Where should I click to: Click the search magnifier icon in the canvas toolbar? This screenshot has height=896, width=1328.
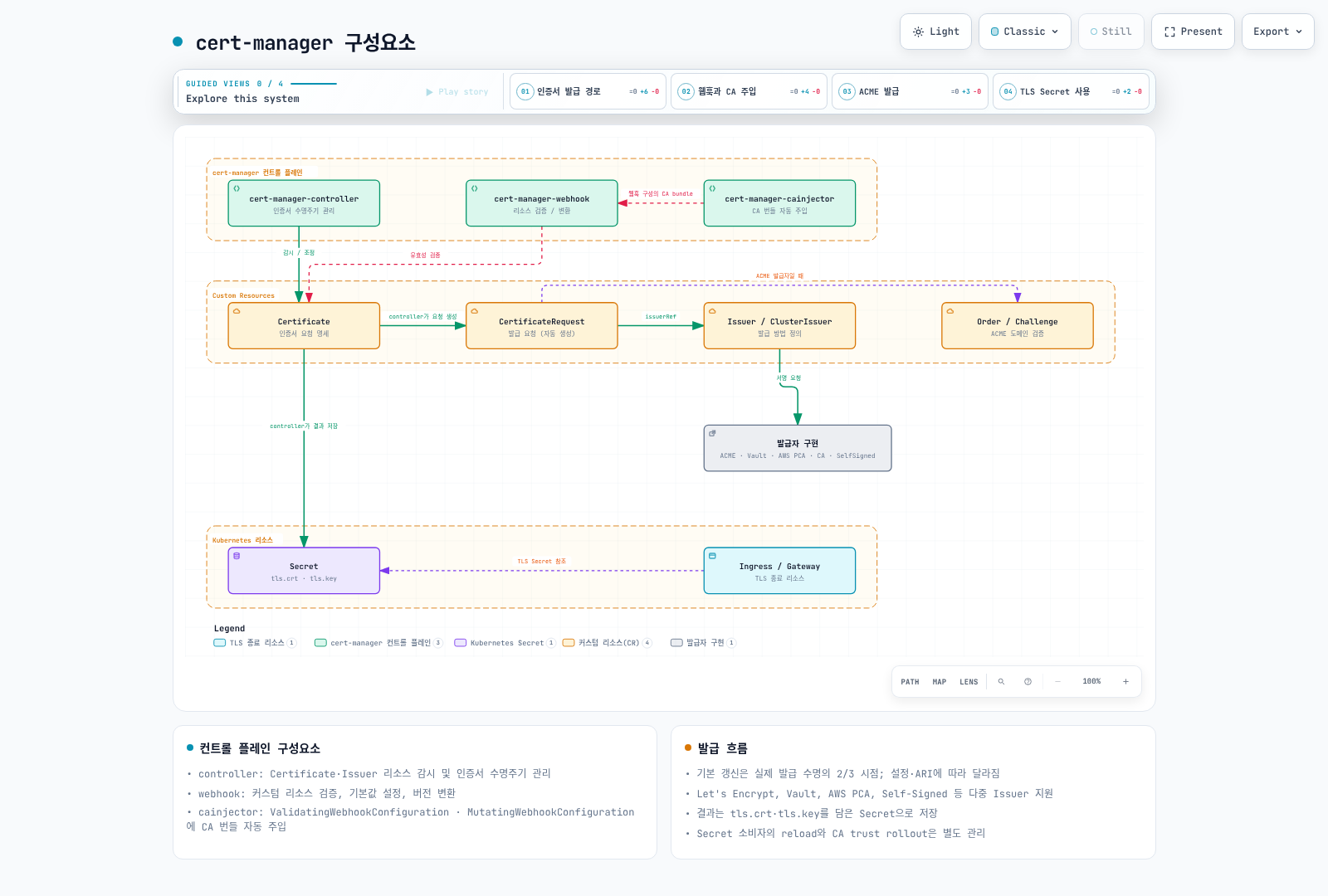[x=1001, y=682]
